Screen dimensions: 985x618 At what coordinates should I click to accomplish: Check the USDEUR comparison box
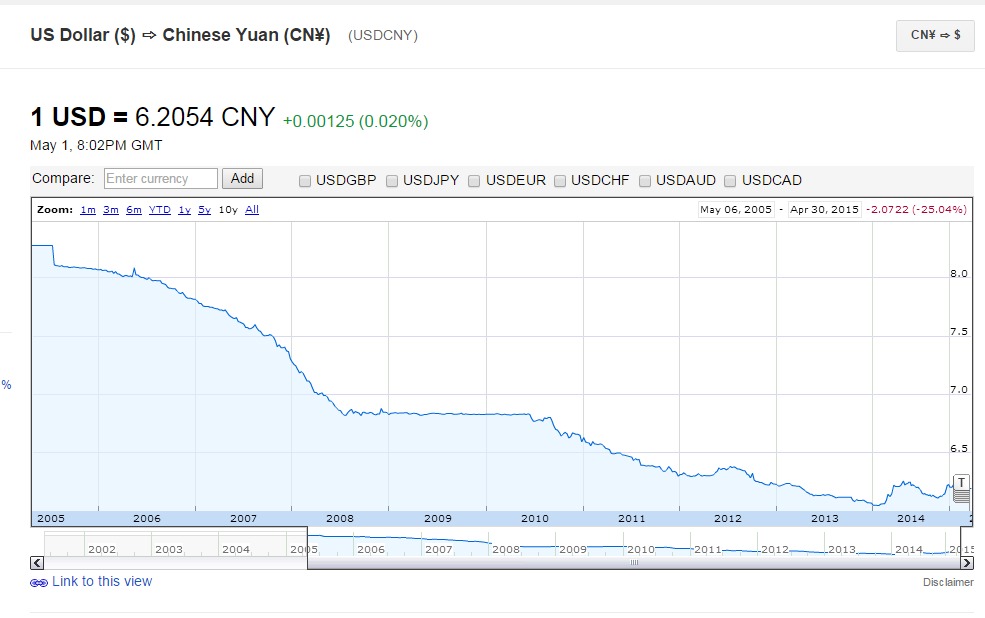tap(476, 181)
